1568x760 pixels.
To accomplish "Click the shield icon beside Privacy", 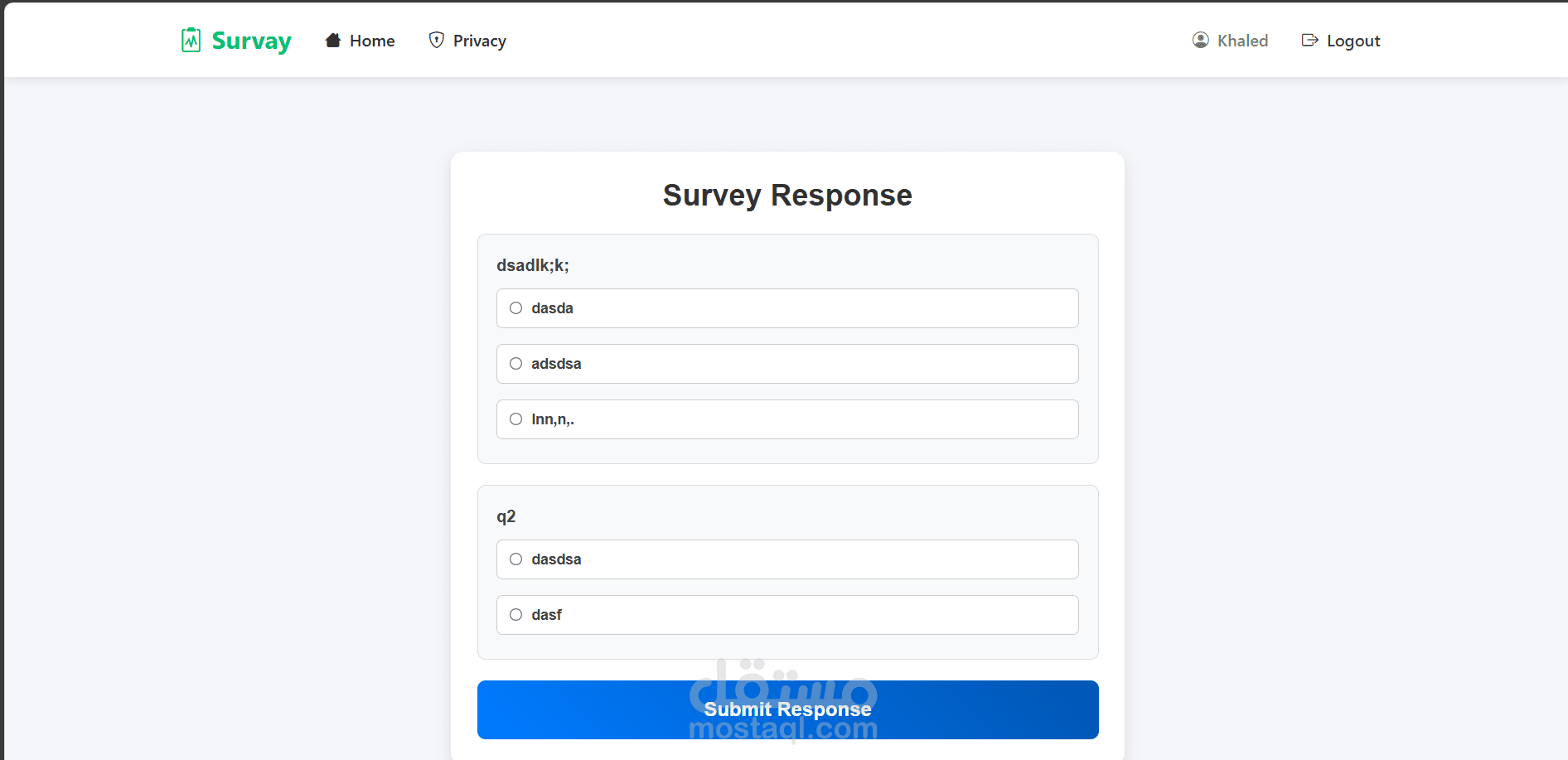I will pyautogui.click(x=436, y=40).
